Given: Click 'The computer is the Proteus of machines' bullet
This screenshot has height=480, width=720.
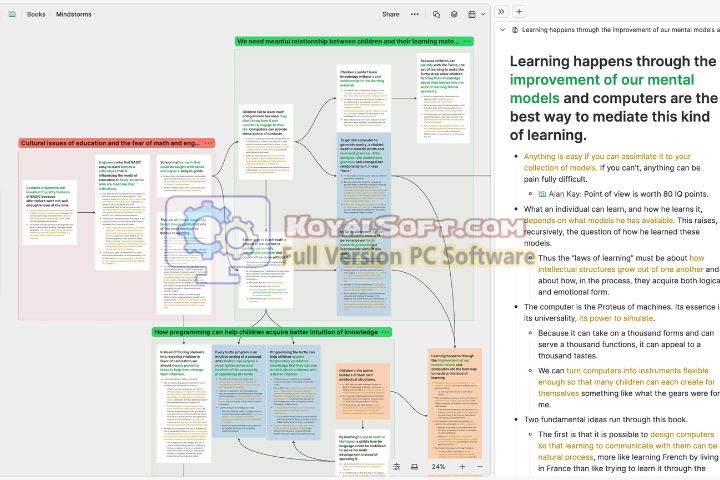Looking at the screenshot, I should point(622,312).
